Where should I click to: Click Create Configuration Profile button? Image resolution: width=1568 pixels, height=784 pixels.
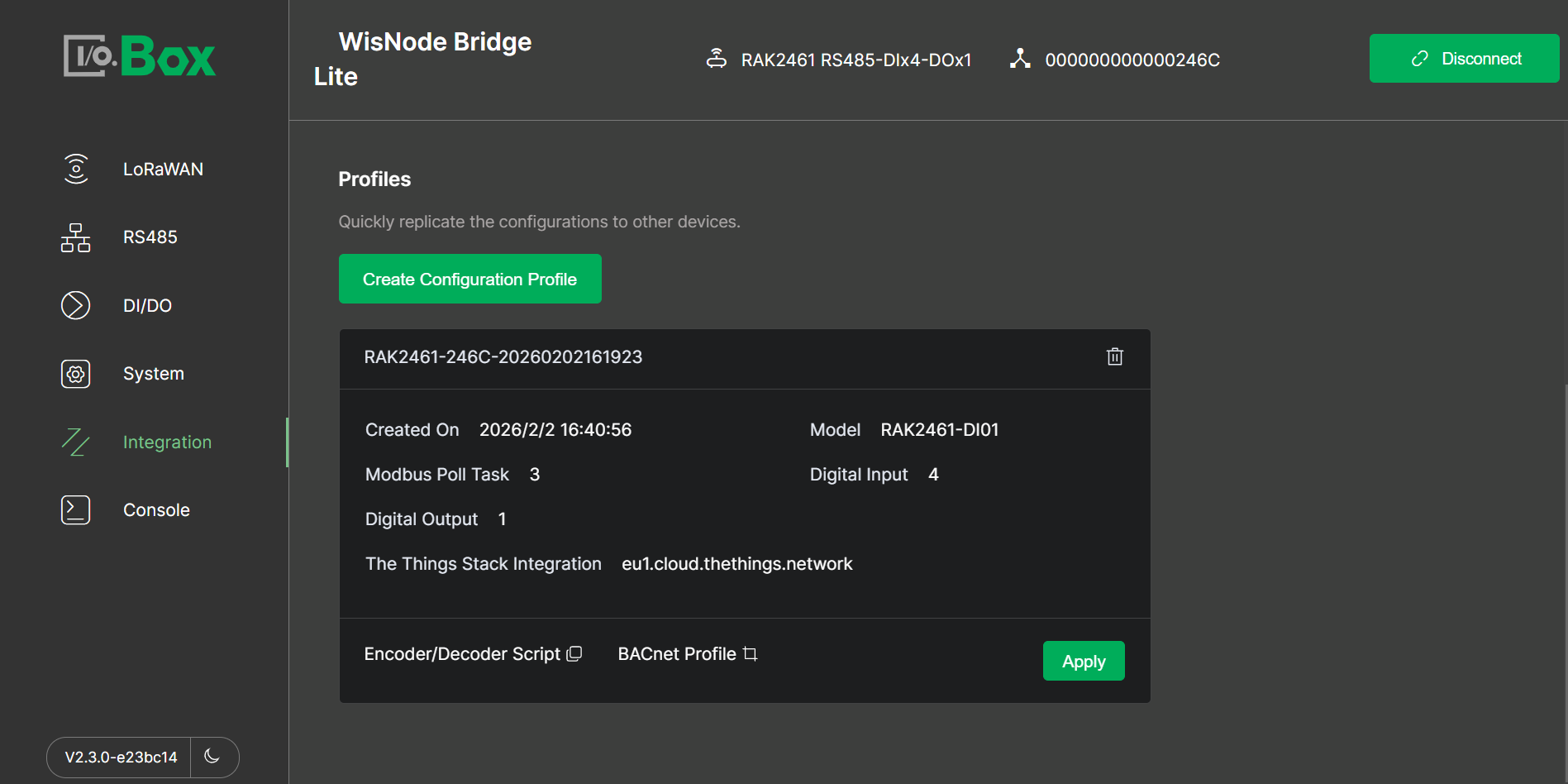pyautogui.click(x=469, y=280)
